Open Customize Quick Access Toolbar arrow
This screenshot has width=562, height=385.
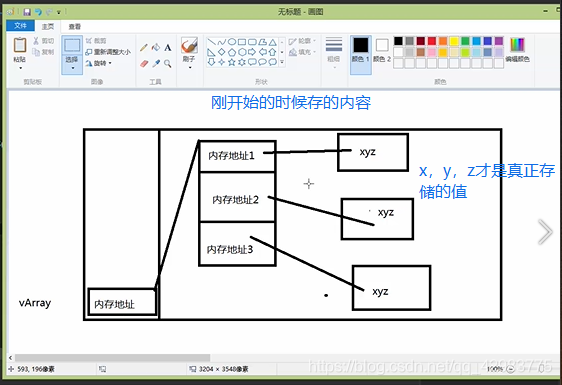pyautogui.click(x=59, y=12)
